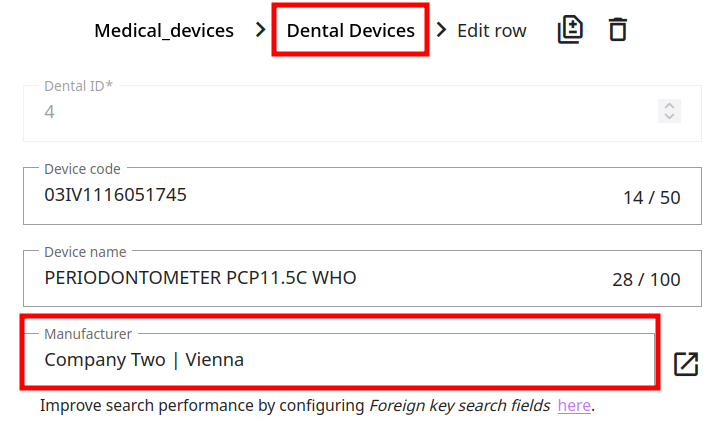Click the chevron before Edit row
This screenshot has width=727, height=440.
(x=441, y=31)
